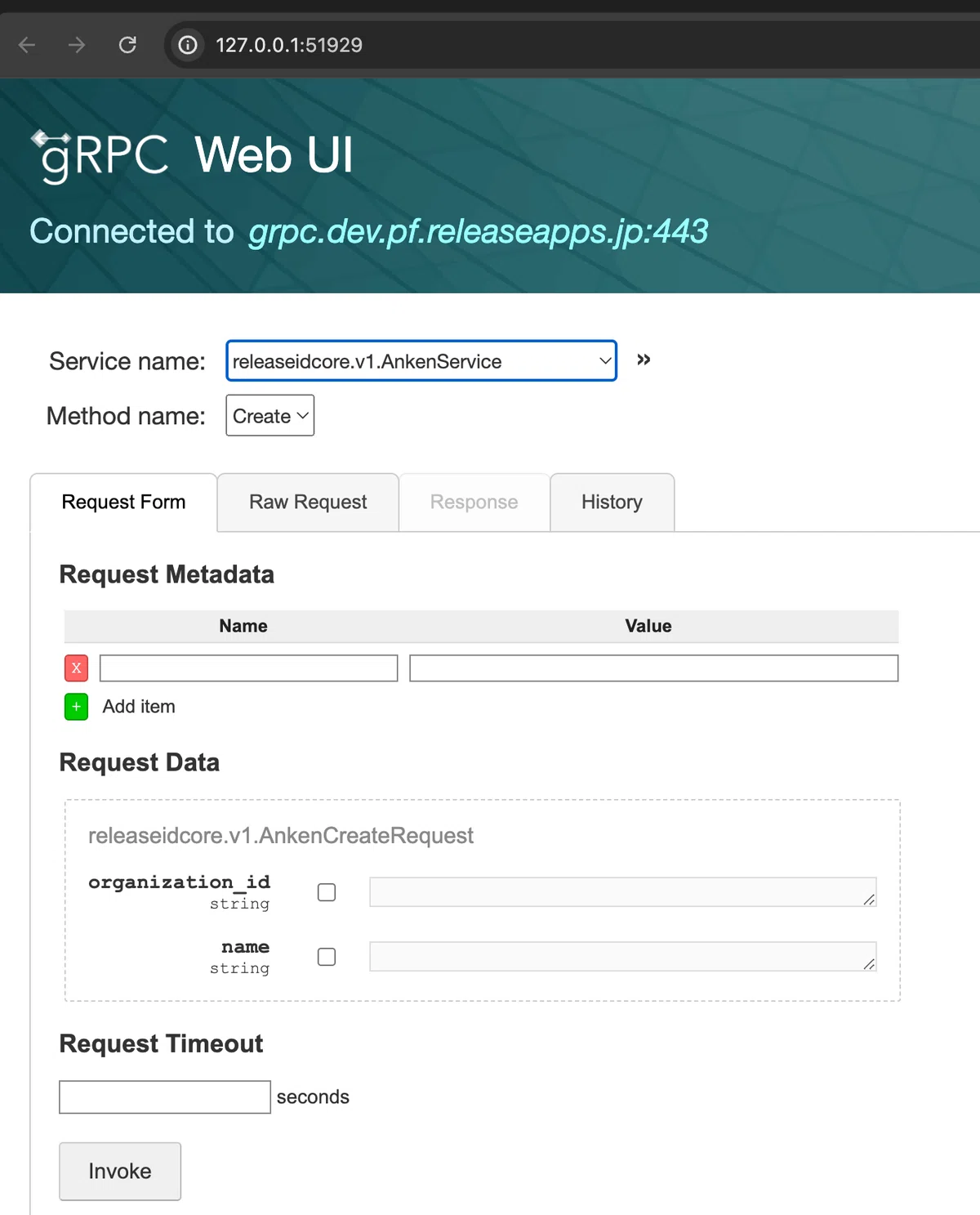Click the connected server address link
Viewport: 980px width, 1215px height.
coord(479,232)
